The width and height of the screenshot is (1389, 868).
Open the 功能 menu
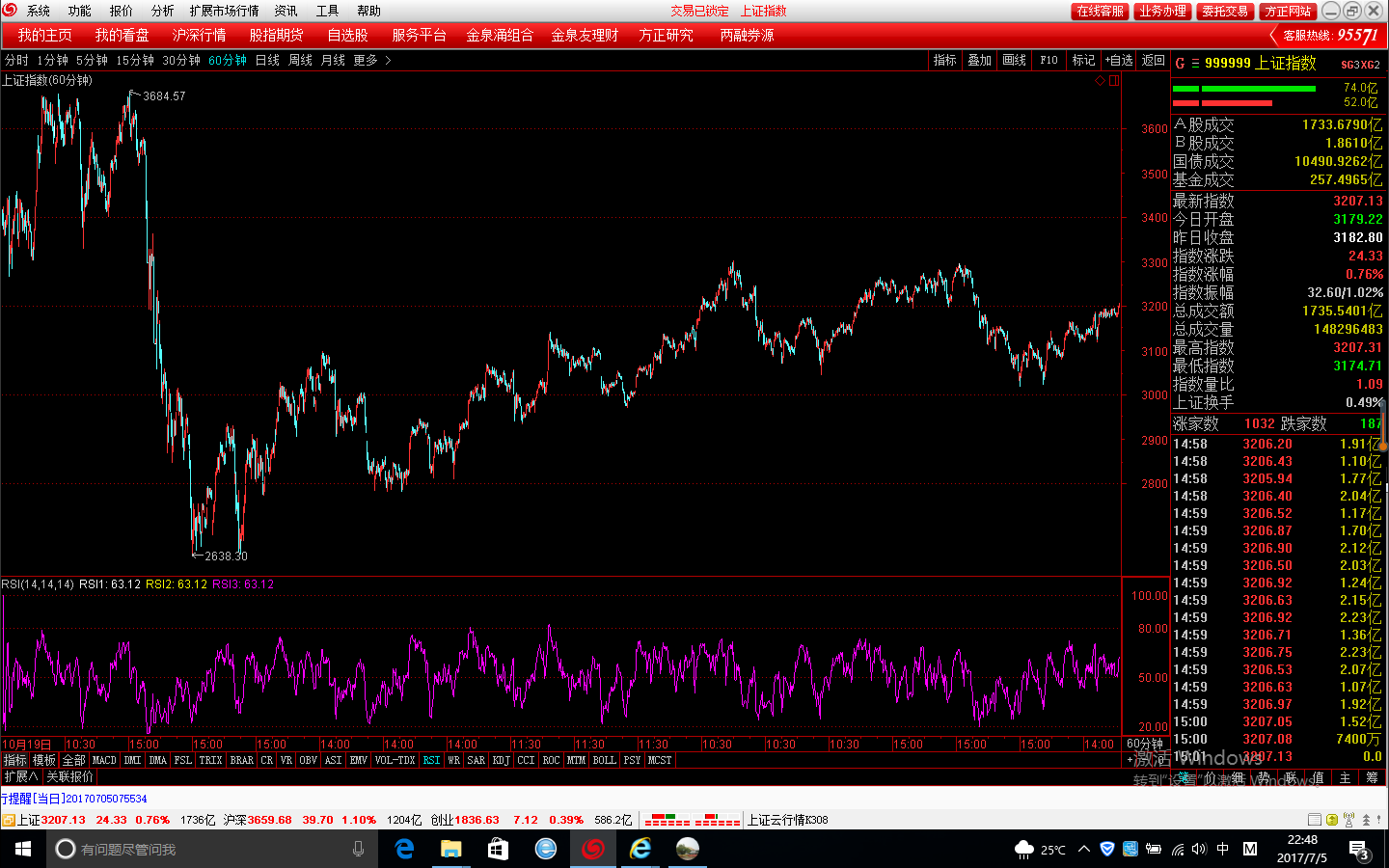pyautogui.click(x=79, y=11)
